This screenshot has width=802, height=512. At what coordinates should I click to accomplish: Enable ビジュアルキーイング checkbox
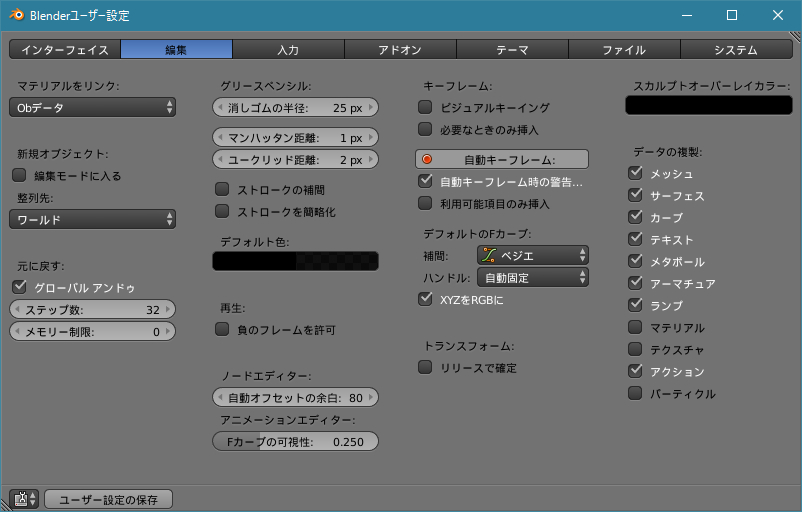(425, 107)
